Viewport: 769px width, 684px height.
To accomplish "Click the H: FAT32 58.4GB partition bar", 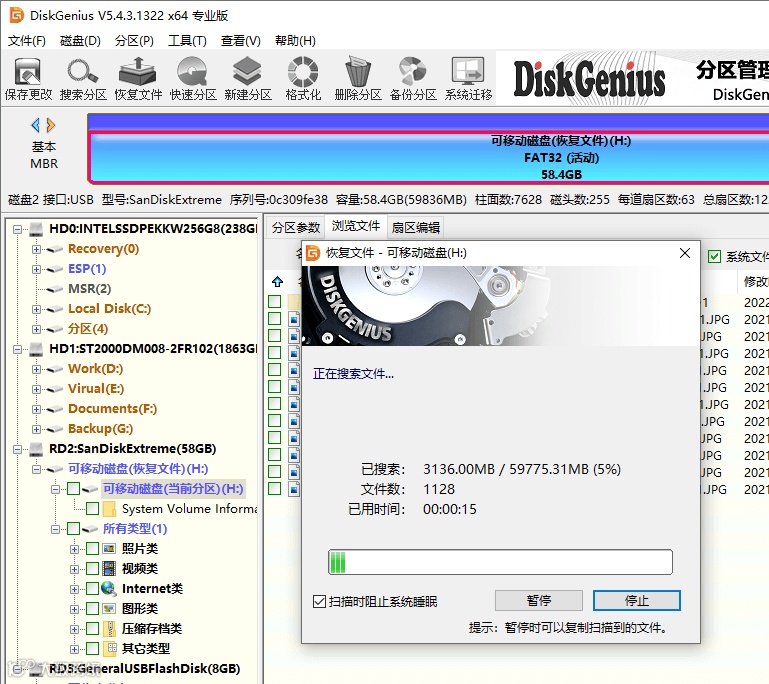I will (x=428, y=157).
